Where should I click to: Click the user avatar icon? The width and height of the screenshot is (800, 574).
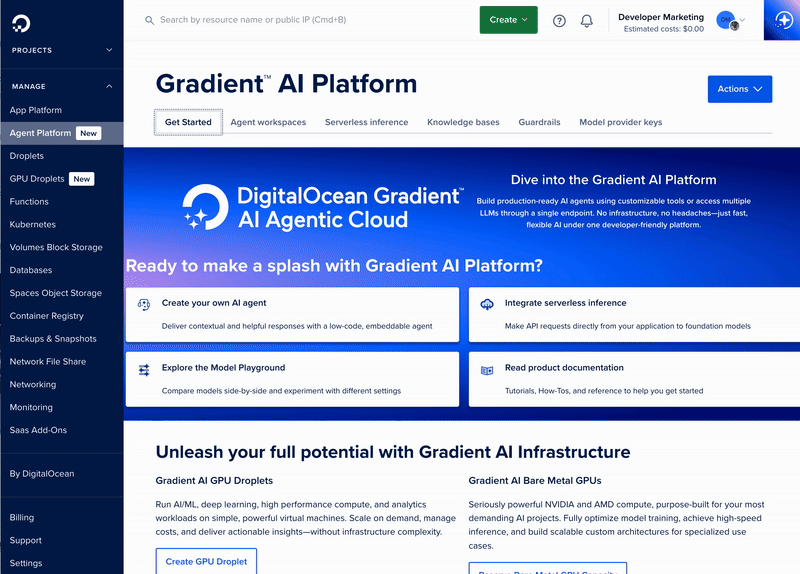tap(727, 20)
